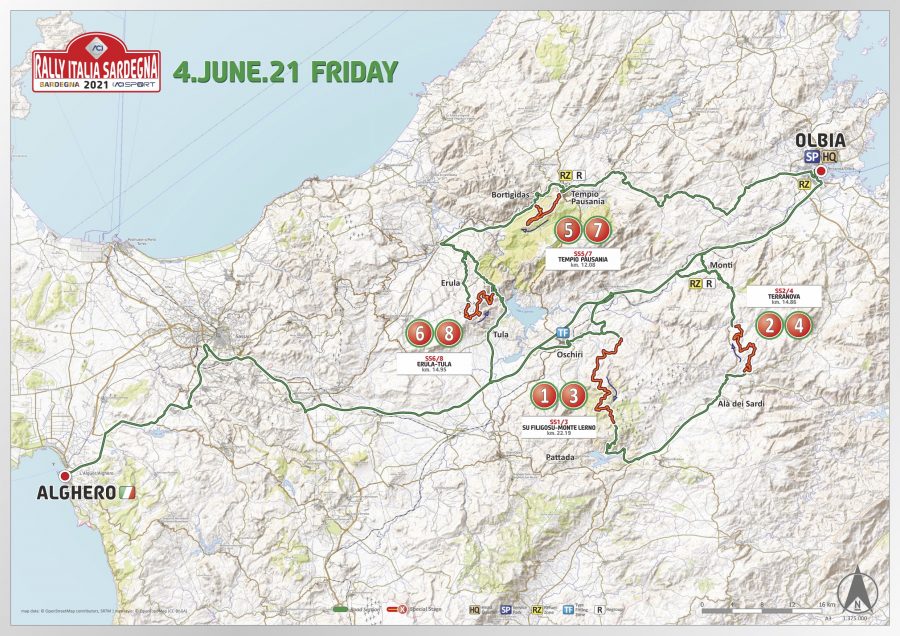The width and height of the screenshot is (900, 636).
Task: Click the stage 5 marker near Tempio Pausania
Action: pos(568,231)
